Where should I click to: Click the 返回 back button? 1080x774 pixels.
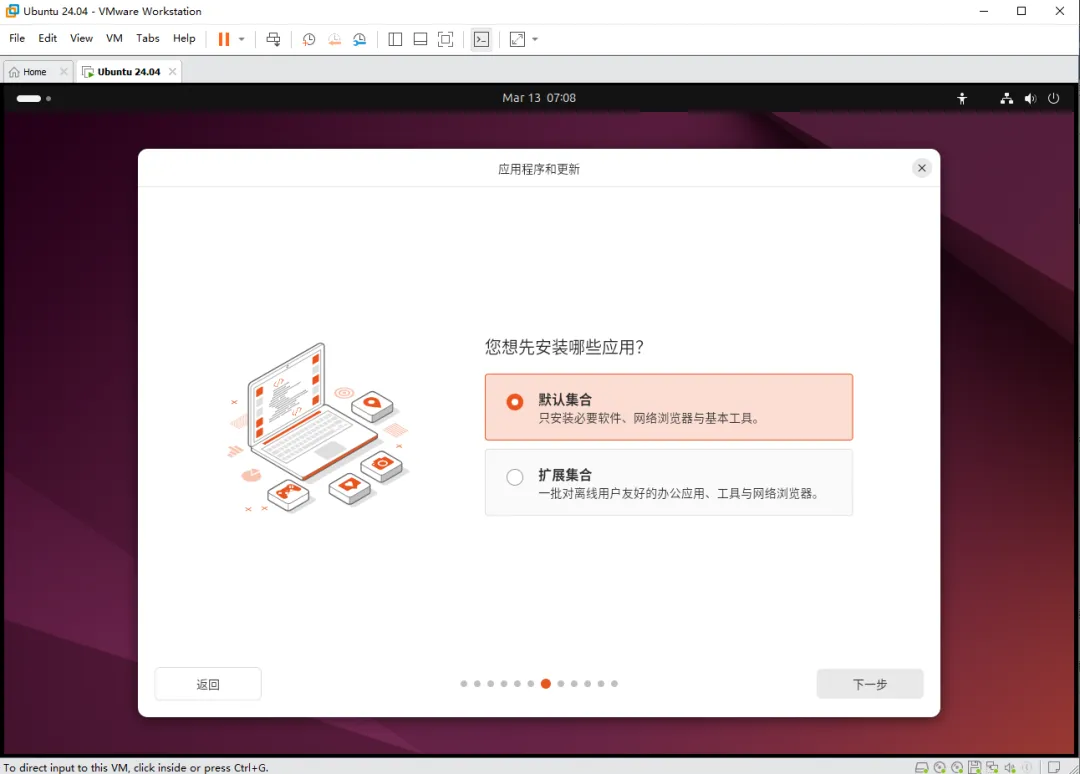tap(208, 684)
